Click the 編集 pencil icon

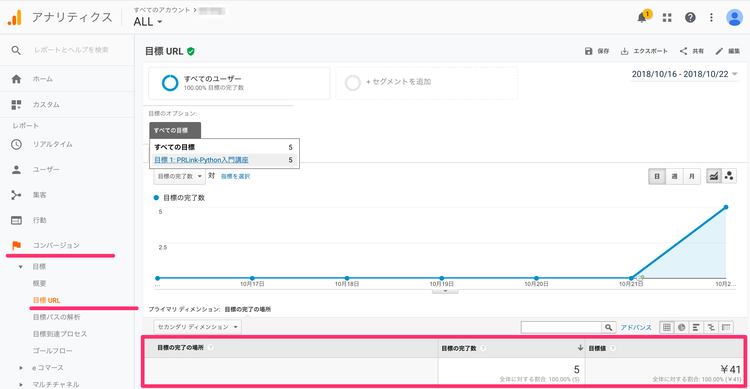coord(719,51)
